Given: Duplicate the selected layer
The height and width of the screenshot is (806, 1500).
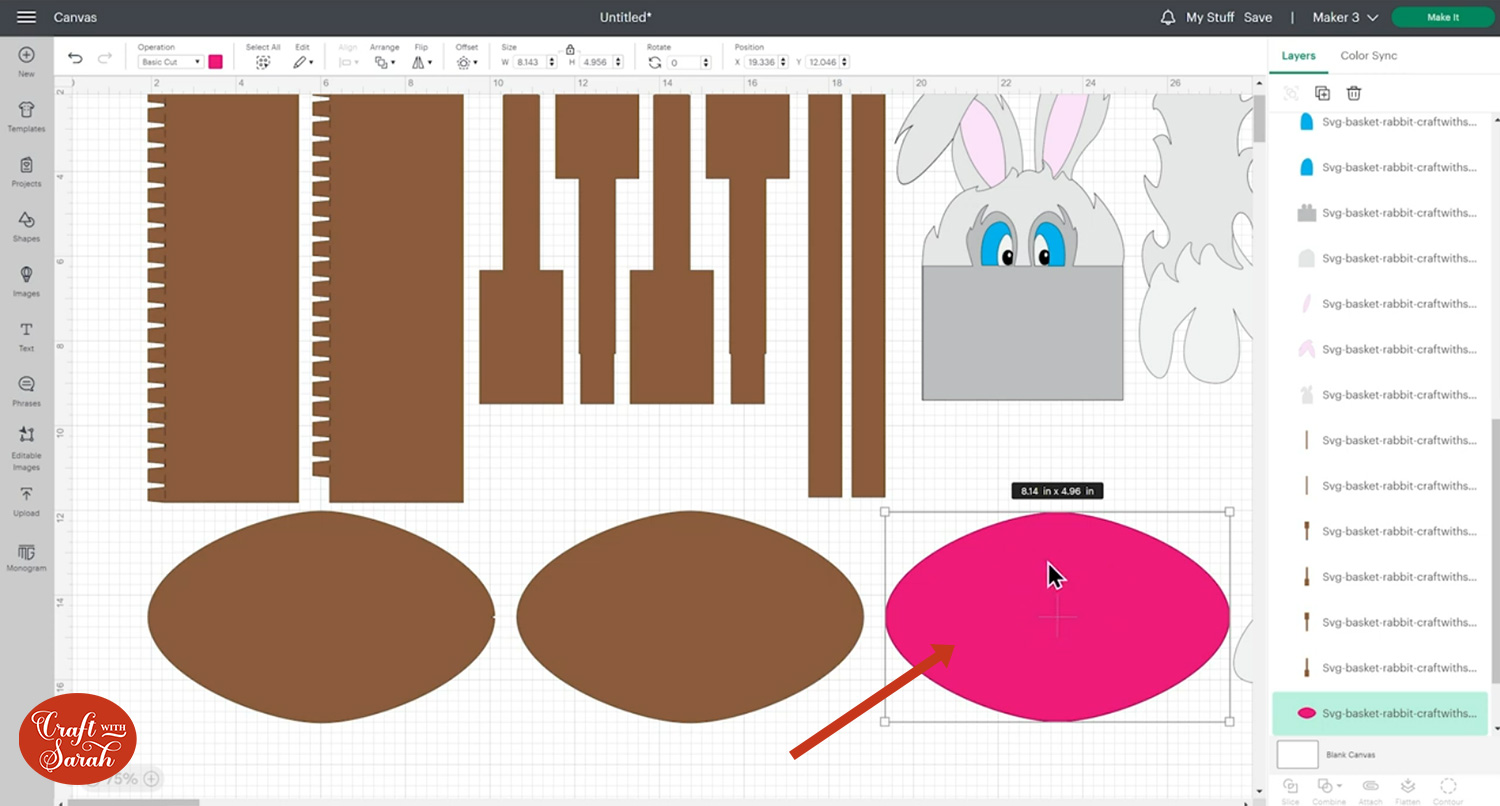Looking at the screenshot, I should coord(1322,93).
